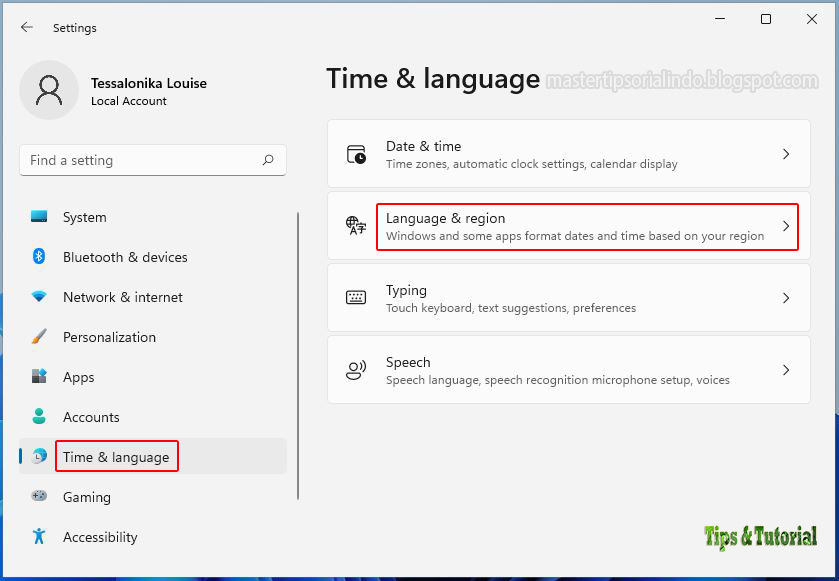Click the search magnifier in Find a setting
Screen dimensions: 839x581
[268, 160]
